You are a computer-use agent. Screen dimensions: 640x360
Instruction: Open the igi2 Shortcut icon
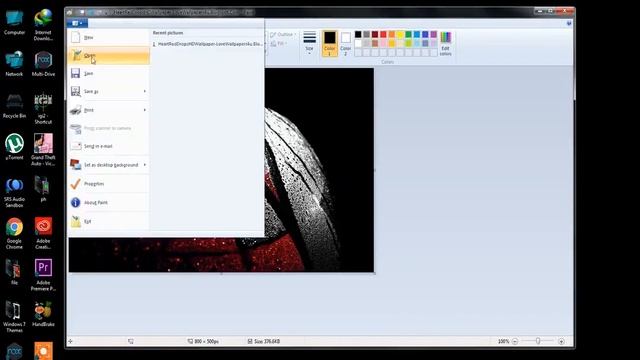click(43, 109)
